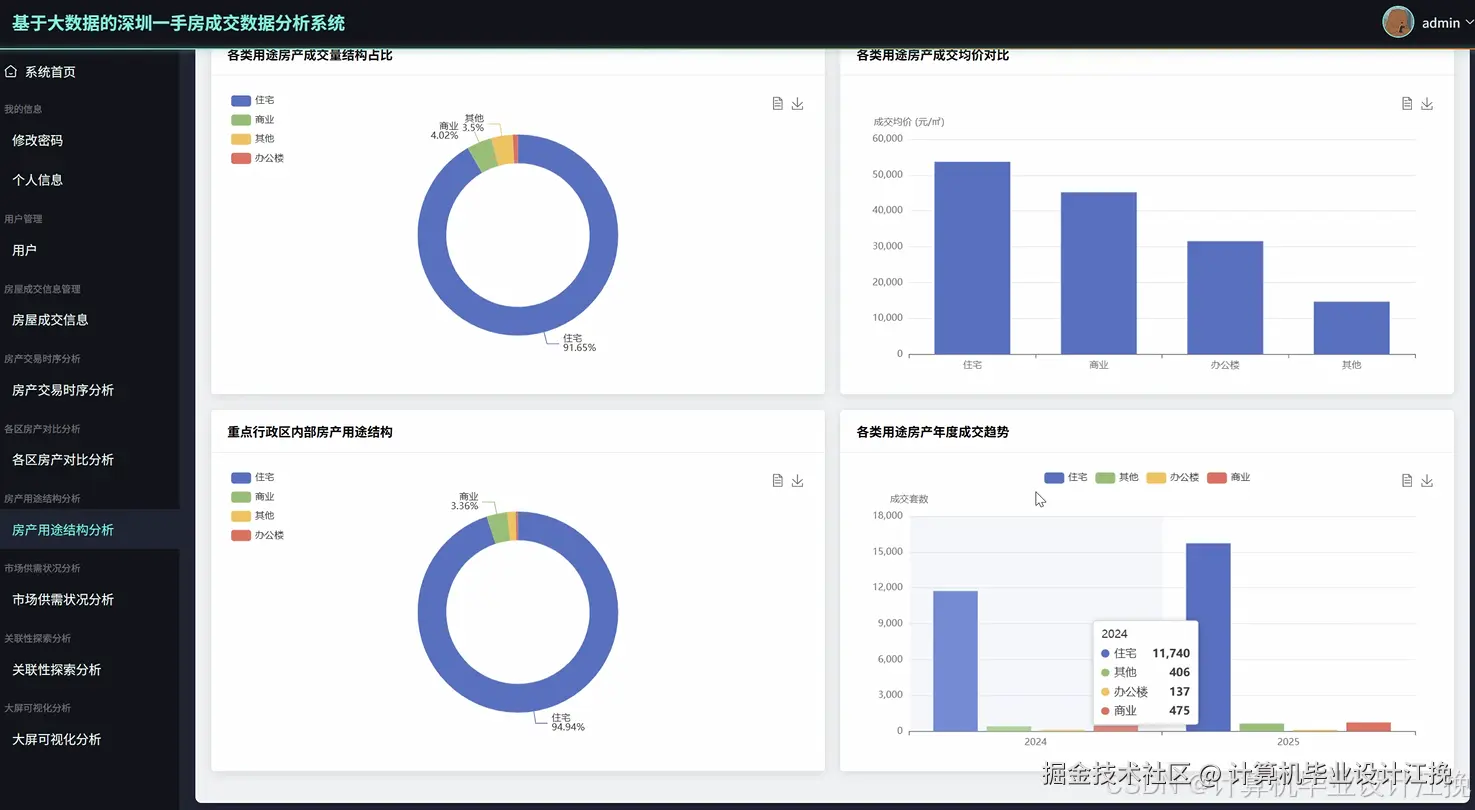Click 住宅 11,740 row in the tooltip
The width and height of the screenshot is (1475, 810).
pyautogui.click(x=1145, y=653)
